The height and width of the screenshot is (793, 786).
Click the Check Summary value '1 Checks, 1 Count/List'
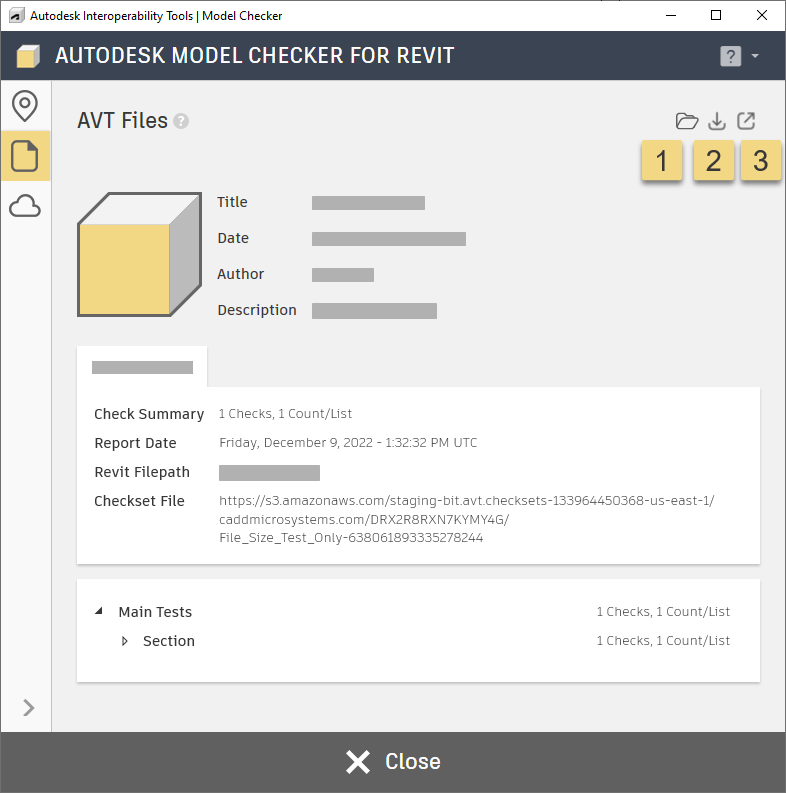click(x=285, y=414)
